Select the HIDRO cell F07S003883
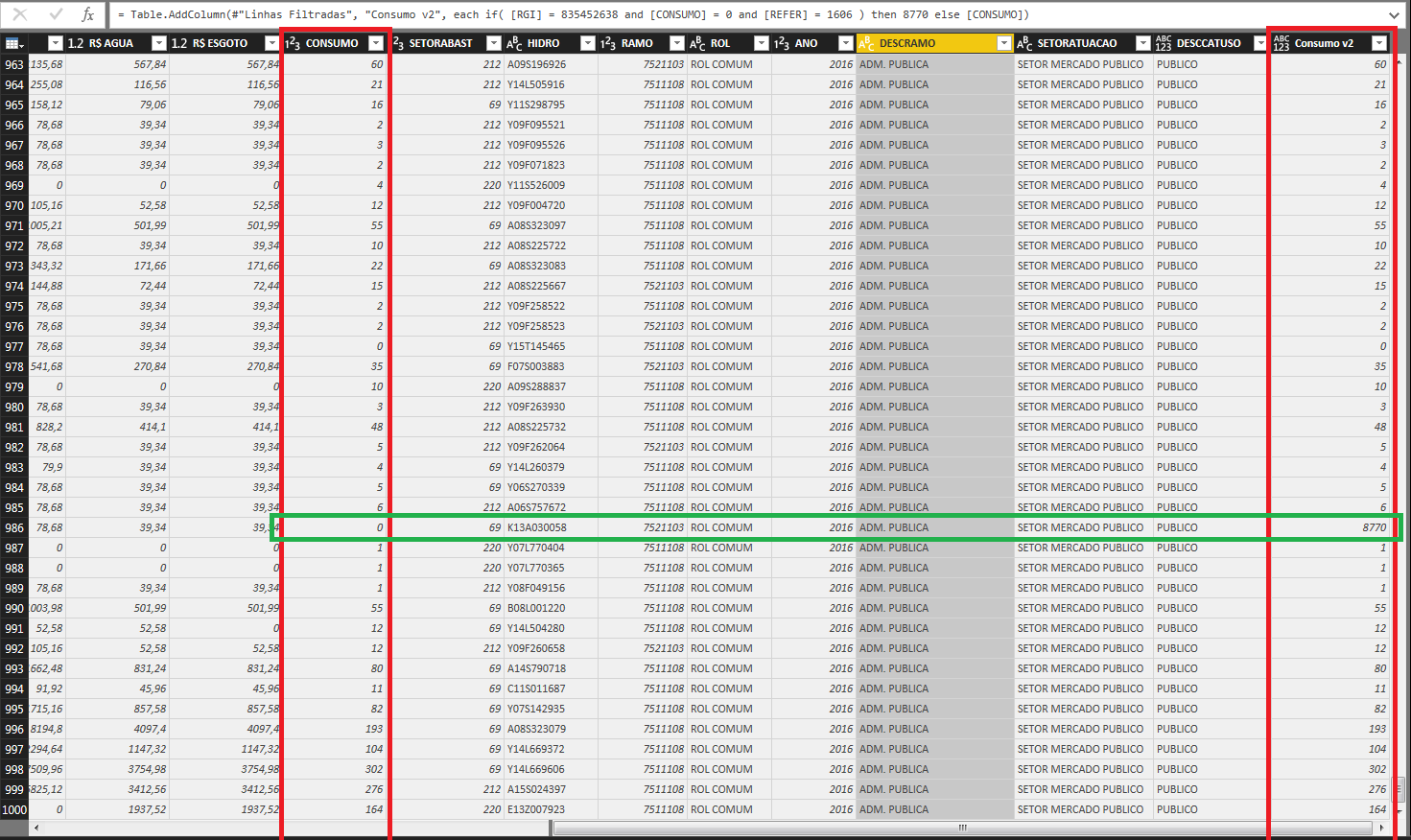The image size is (1411, 840). click(552, 366)
